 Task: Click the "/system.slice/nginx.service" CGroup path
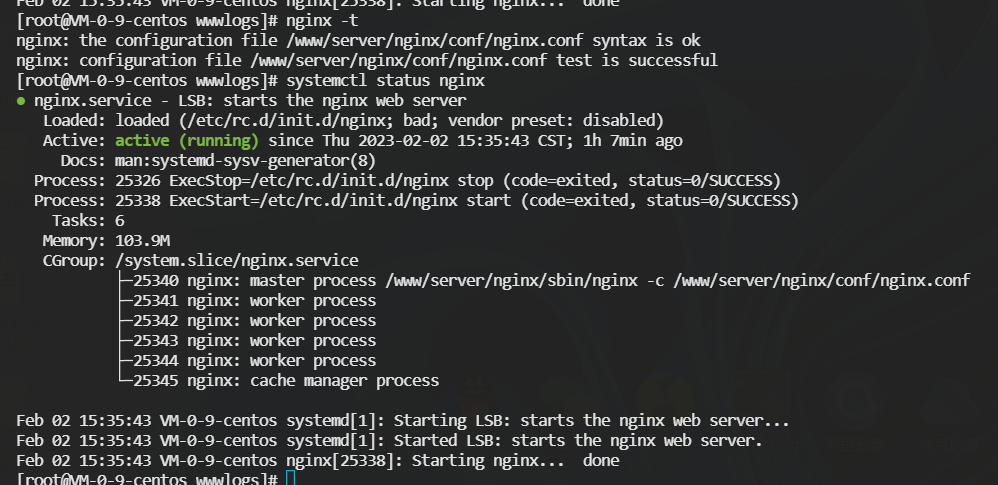click(236, 261)
